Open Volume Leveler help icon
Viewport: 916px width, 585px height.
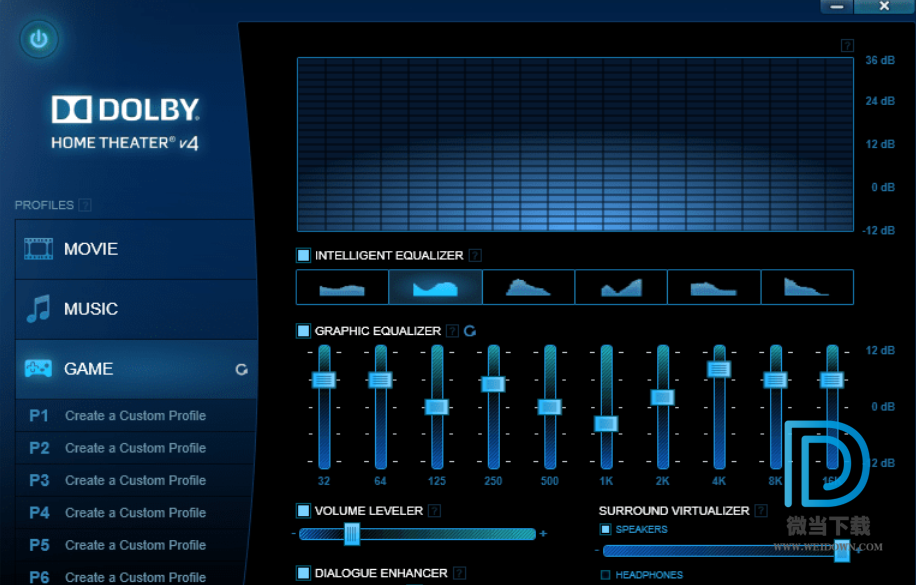[x=434, y=511]
